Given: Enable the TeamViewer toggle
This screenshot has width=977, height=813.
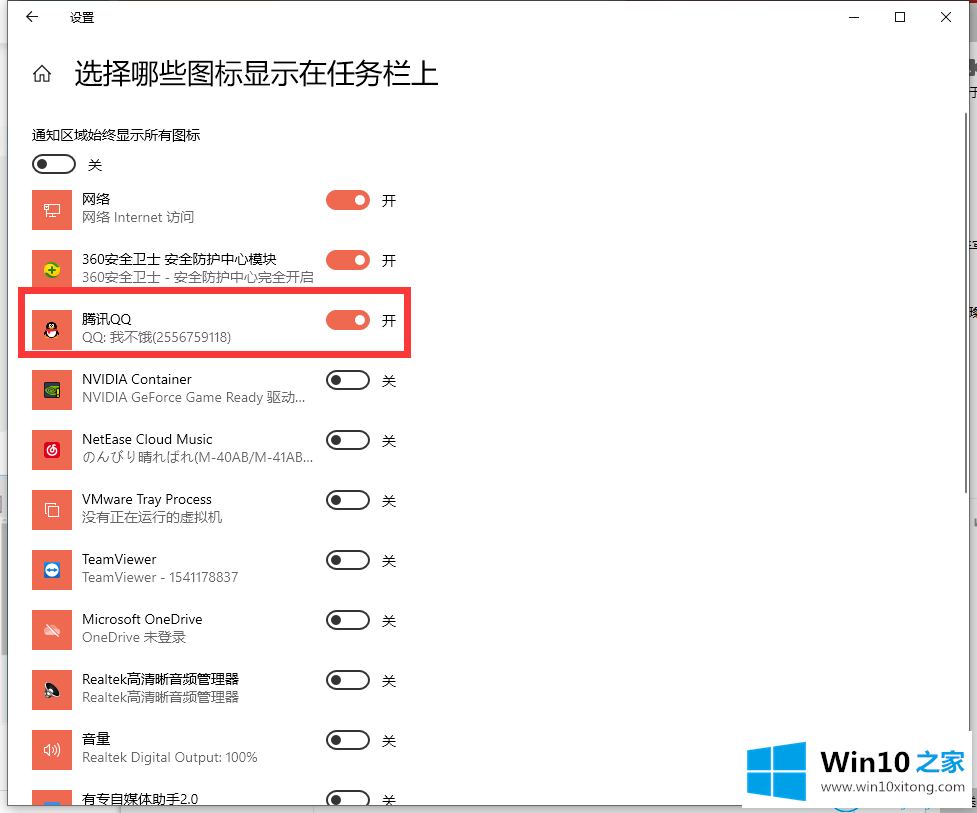Looking at the screenshot, I should coord(348,560).
